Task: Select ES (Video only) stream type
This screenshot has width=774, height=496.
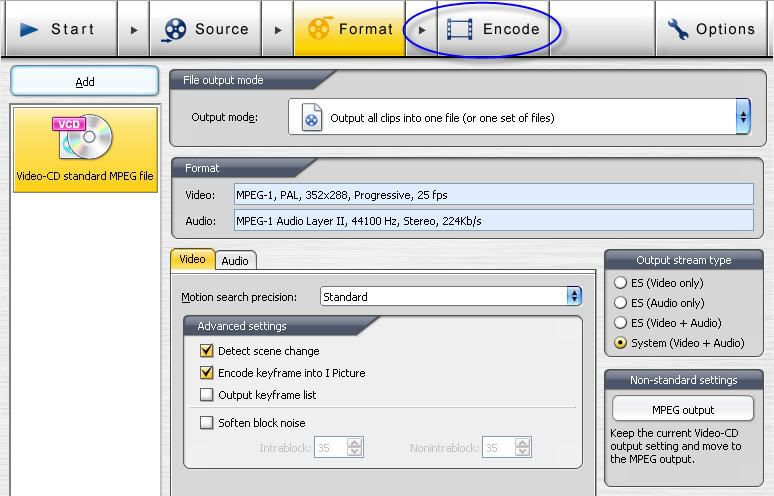Action: click(x=620, y=283)
